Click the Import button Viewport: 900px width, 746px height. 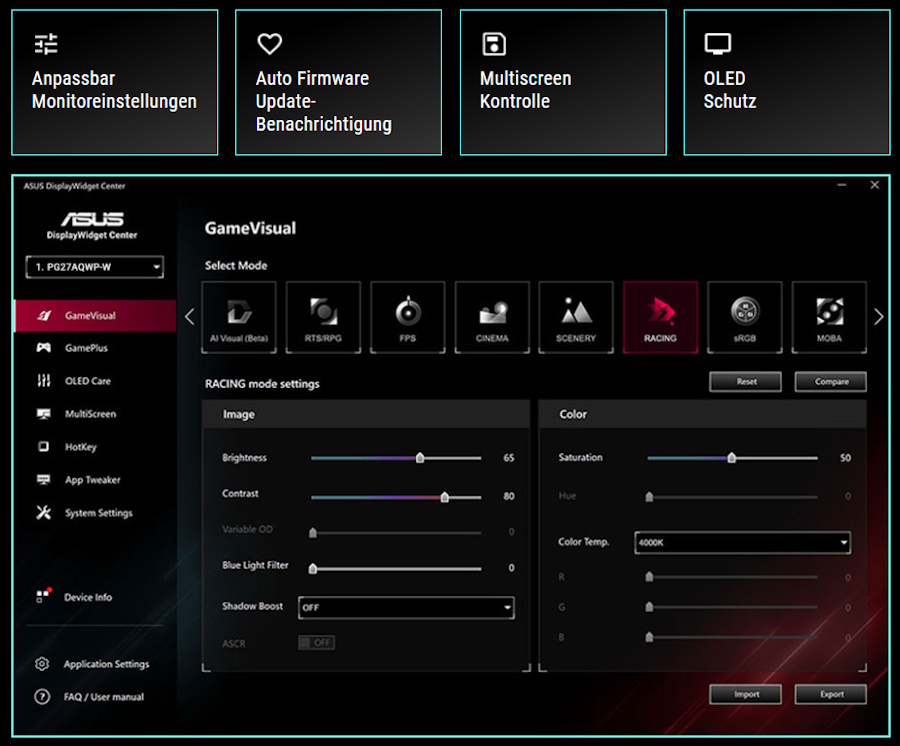tap(746, 694)
